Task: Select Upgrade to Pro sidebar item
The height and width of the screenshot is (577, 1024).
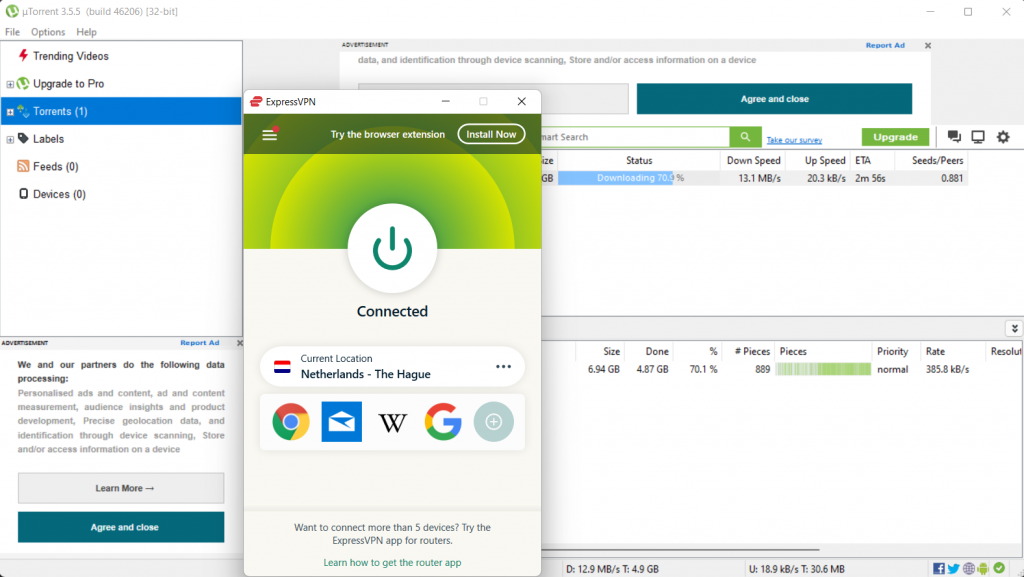Action: [69, 84]
